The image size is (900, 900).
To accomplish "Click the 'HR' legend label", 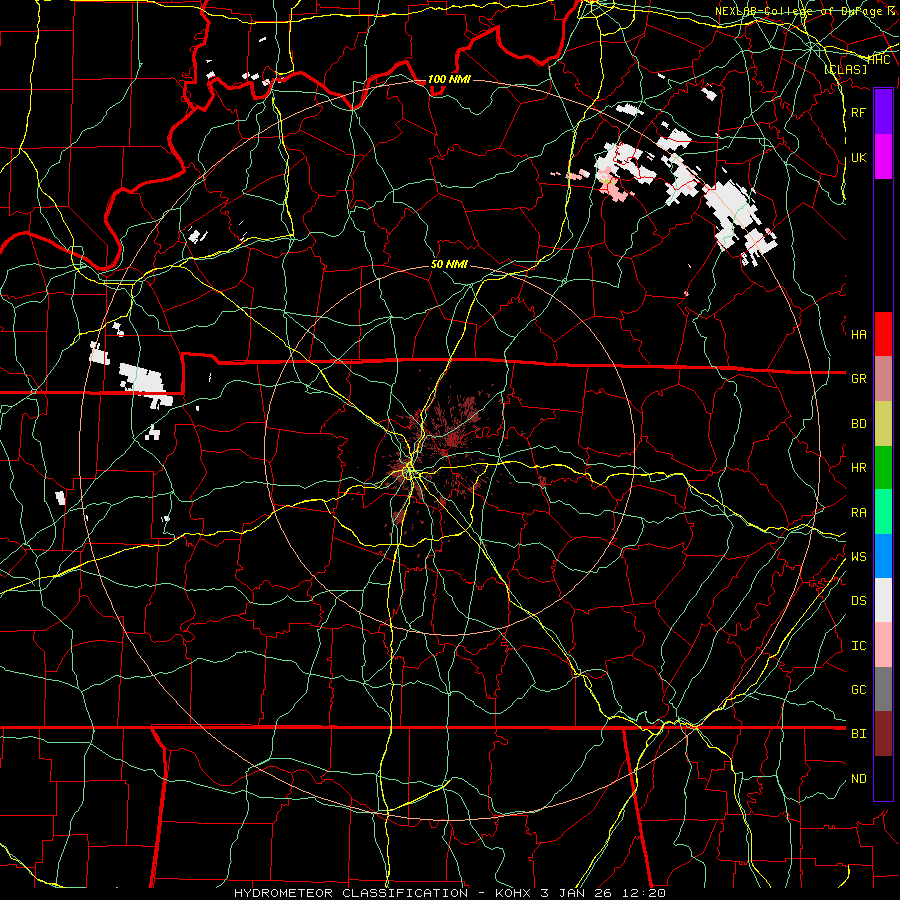I will [x=858, y=468].
